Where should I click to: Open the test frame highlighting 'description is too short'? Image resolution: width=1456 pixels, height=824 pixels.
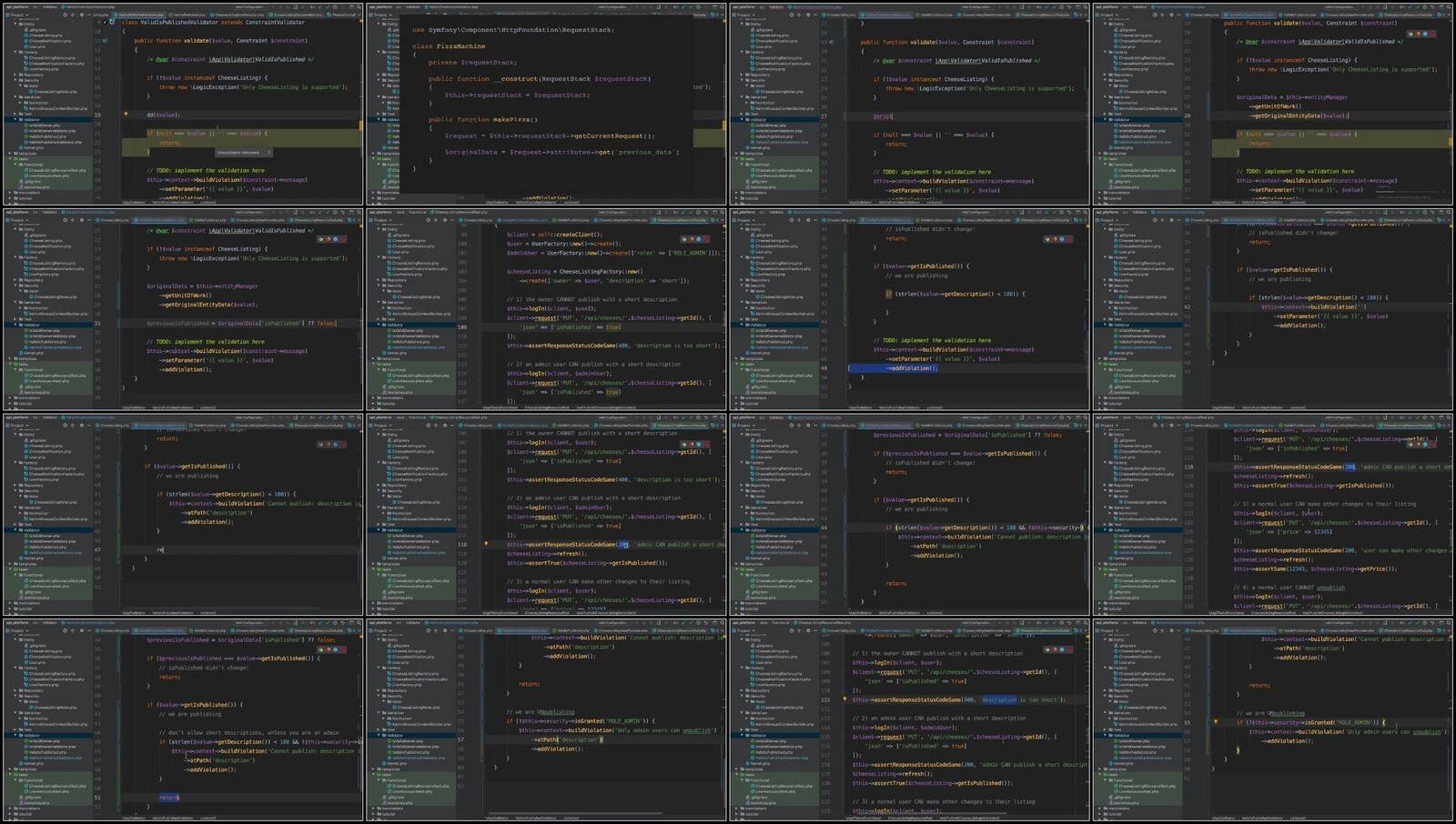pyautogui.click(x=910, y=720)
